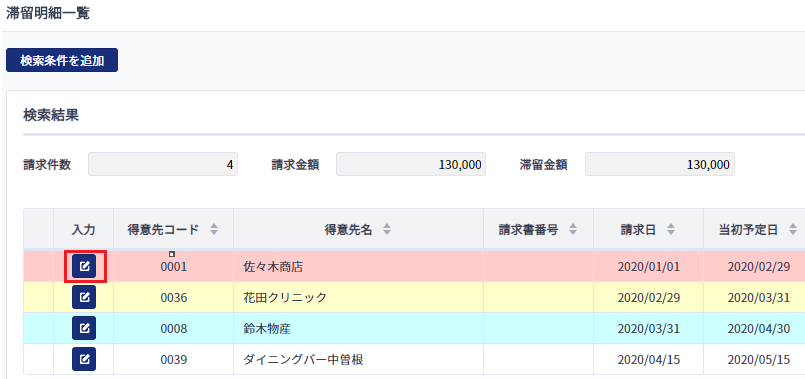Select the 花田クリニック customer name cell
Screen dimensions: 805x379
[358, 297]
